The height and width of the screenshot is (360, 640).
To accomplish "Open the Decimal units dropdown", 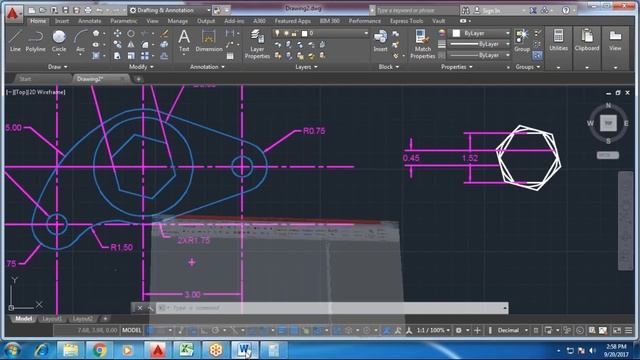I will [x=512, y=330].
